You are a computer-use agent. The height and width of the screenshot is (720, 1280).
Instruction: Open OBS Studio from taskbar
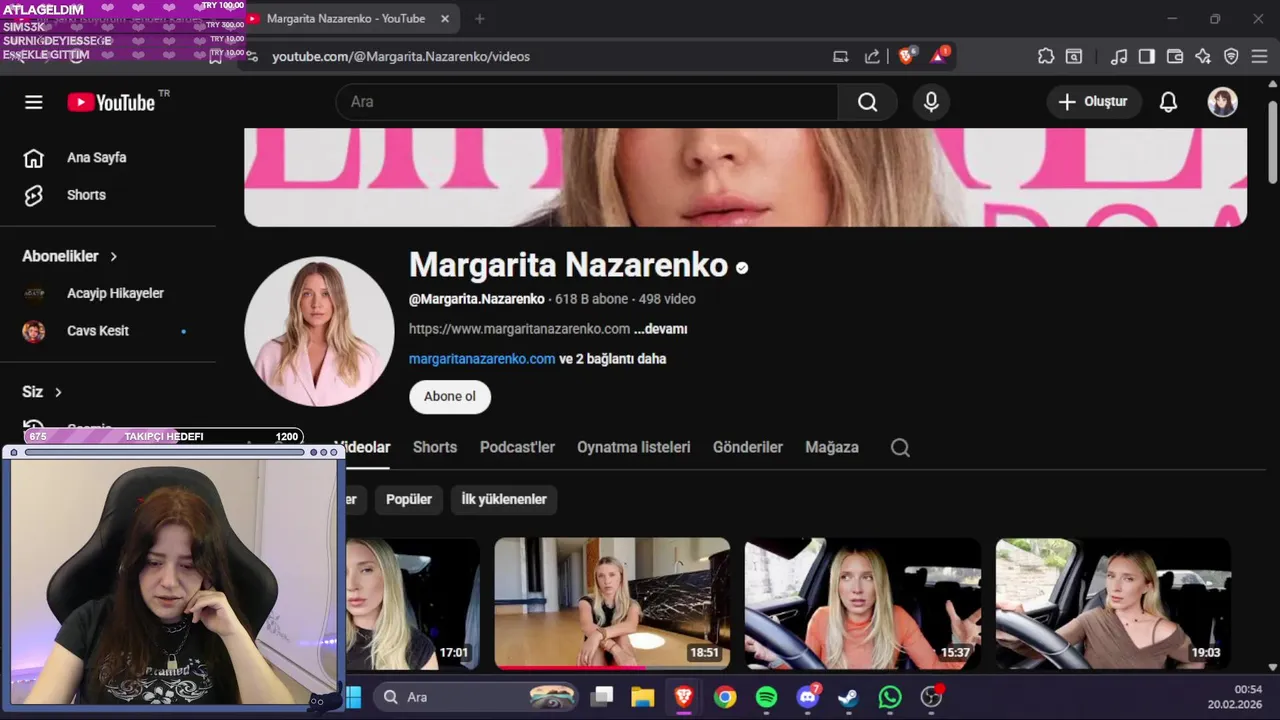[x=931, y=697]
